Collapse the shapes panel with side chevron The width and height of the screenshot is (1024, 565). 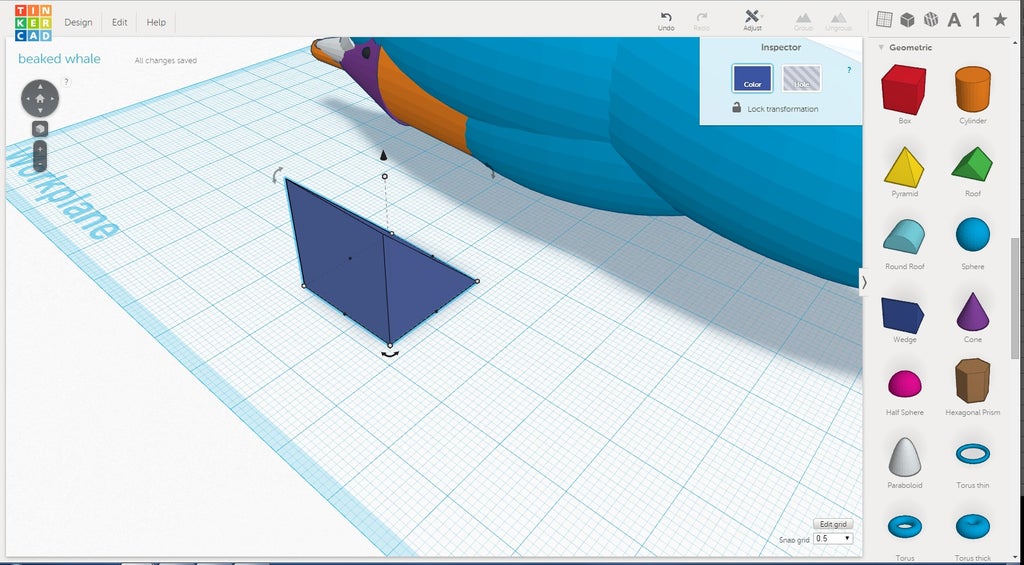(864, 282)
